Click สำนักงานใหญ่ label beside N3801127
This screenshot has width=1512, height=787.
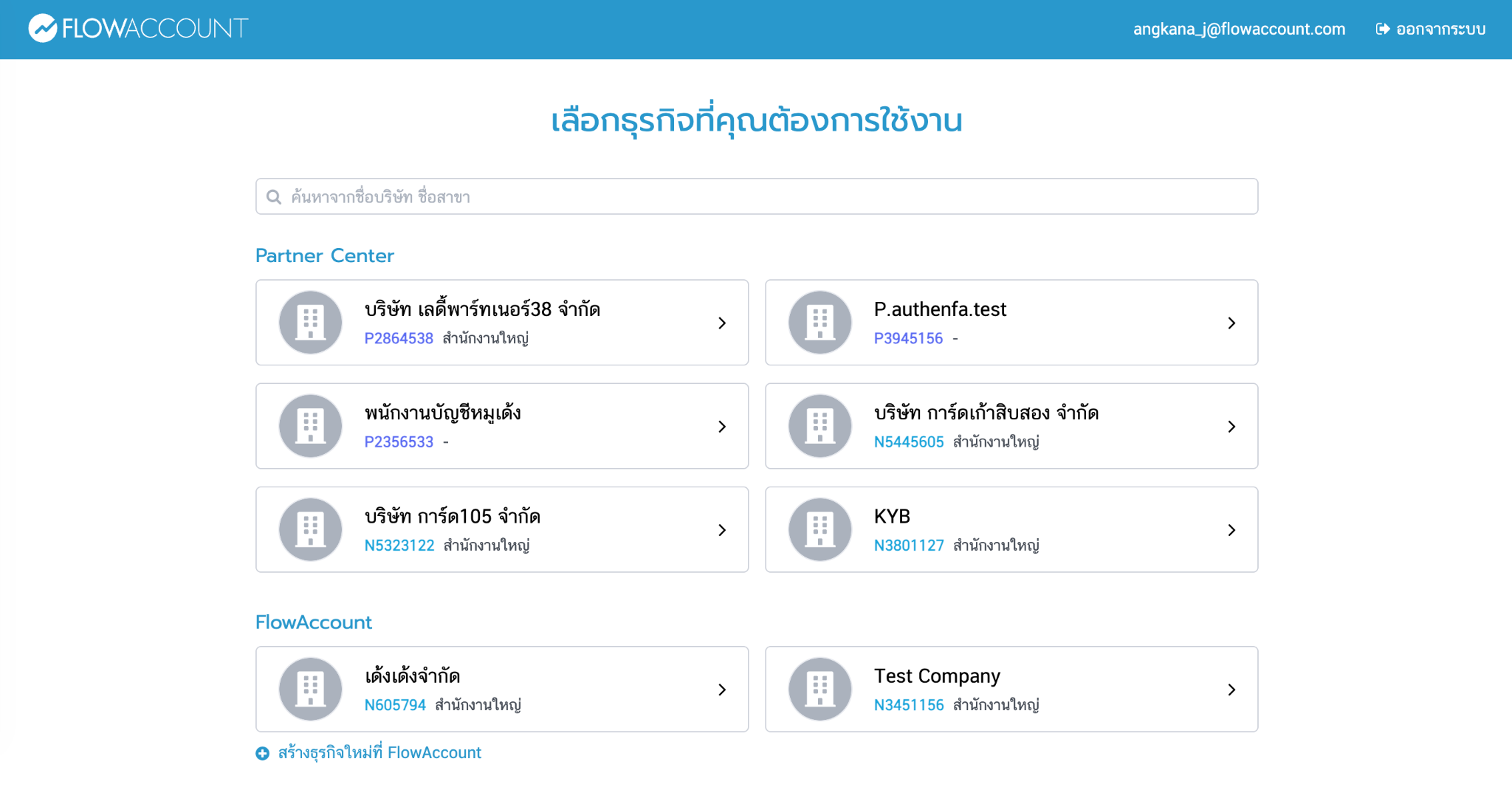tap(996, 545)
